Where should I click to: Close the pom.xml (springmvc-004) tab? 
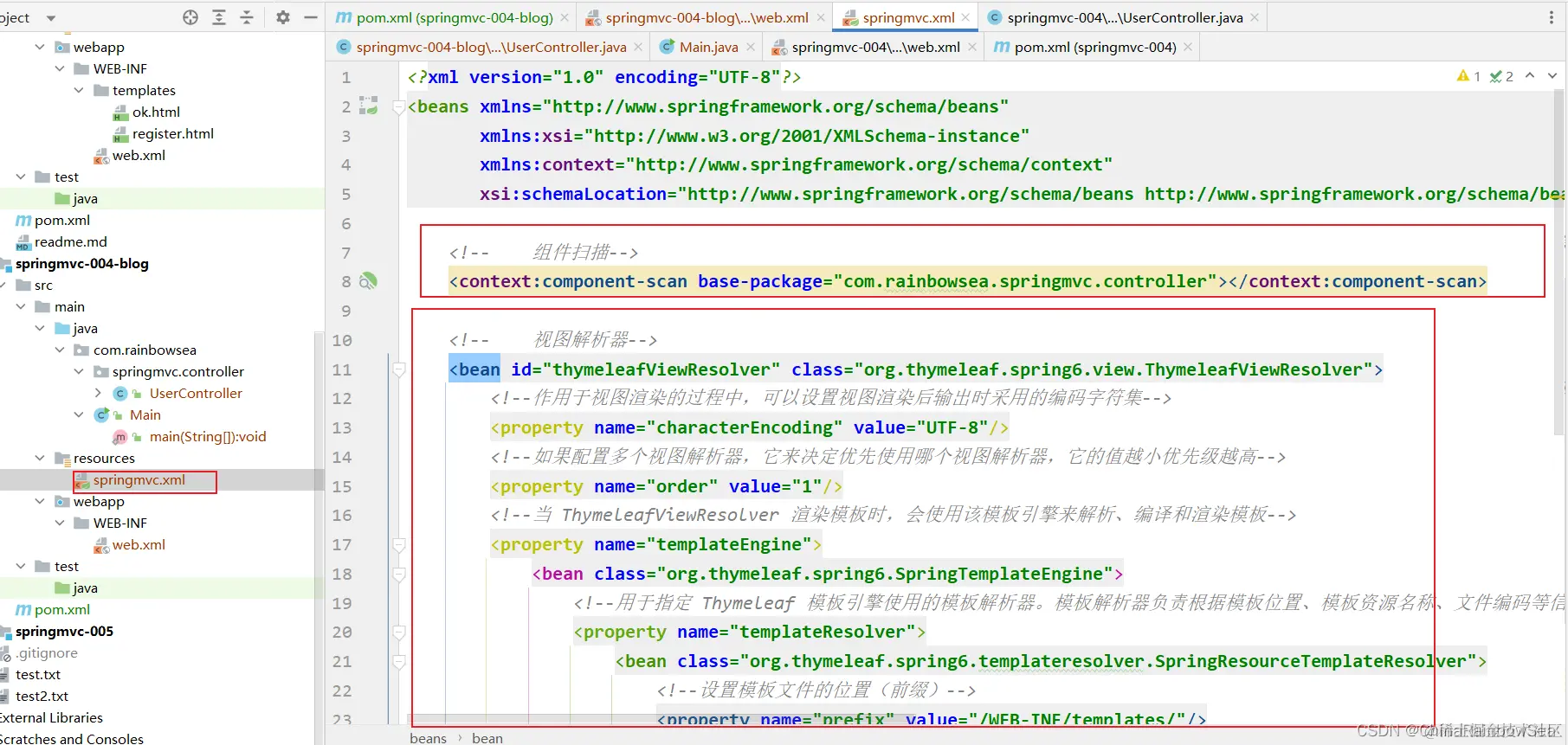coord(1188,47)
